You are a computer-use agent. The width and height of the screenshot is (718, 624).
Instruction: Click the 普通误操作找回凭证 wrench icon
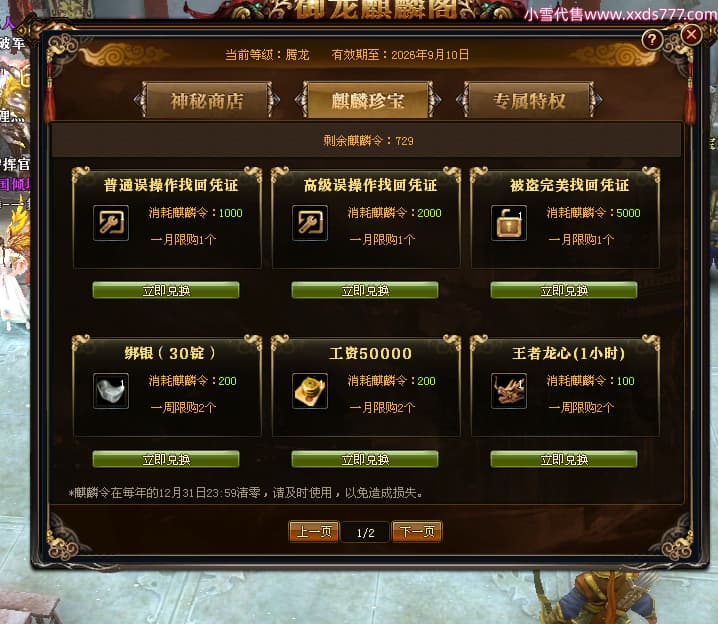coord(111,223)
